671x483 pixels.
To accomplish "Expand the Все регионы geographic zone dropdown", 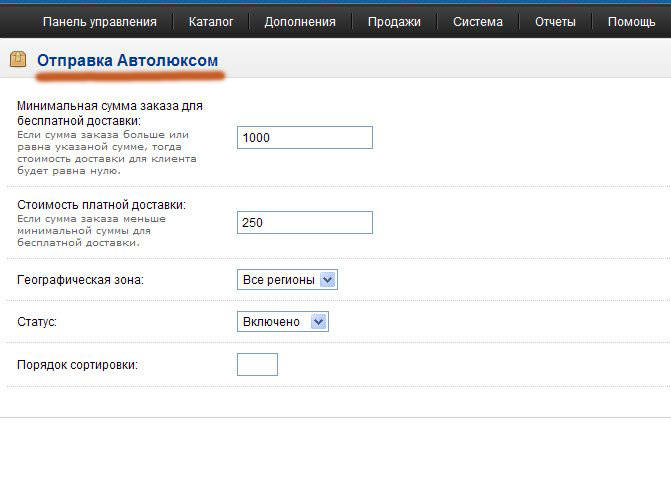I will click(x=287, y=280).
